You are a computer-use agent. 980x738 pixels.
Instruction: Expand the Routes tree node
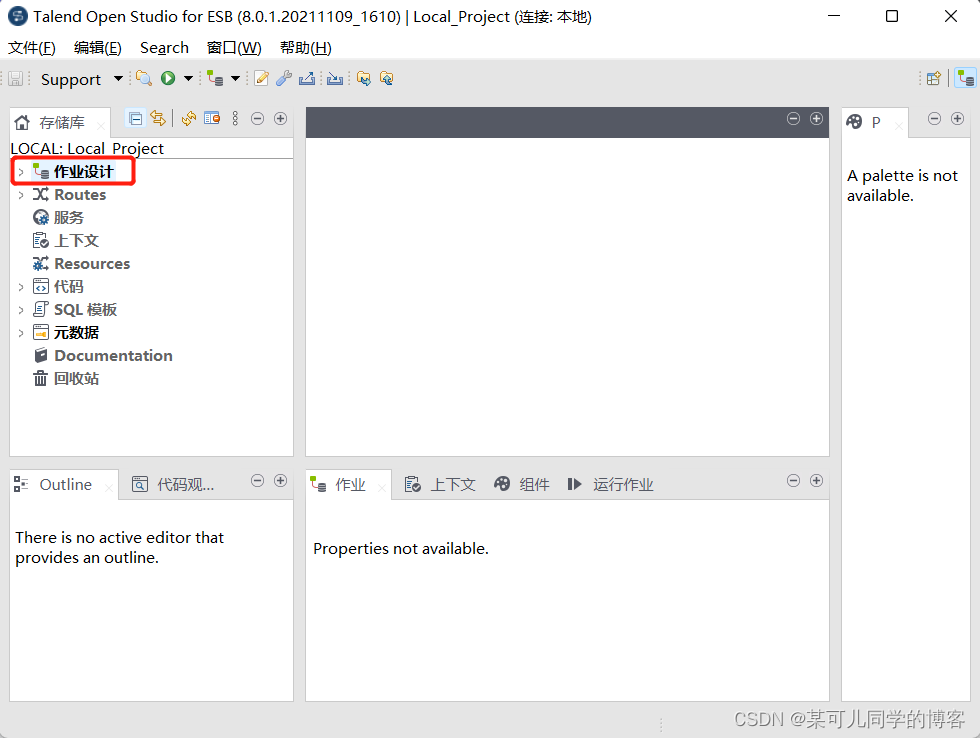pyautogui.click(x=21, y=195)
